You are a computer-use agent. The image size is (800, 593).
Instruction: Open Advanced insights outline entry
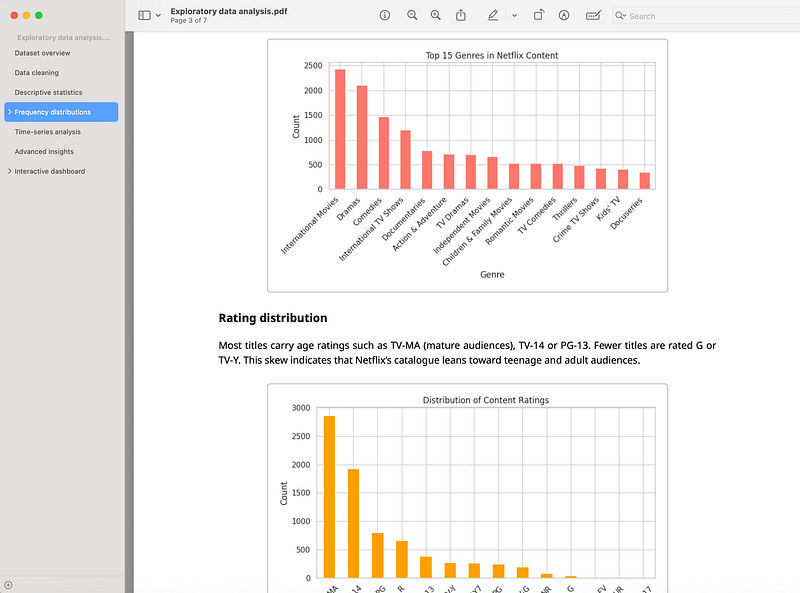(x=44, y=152)
